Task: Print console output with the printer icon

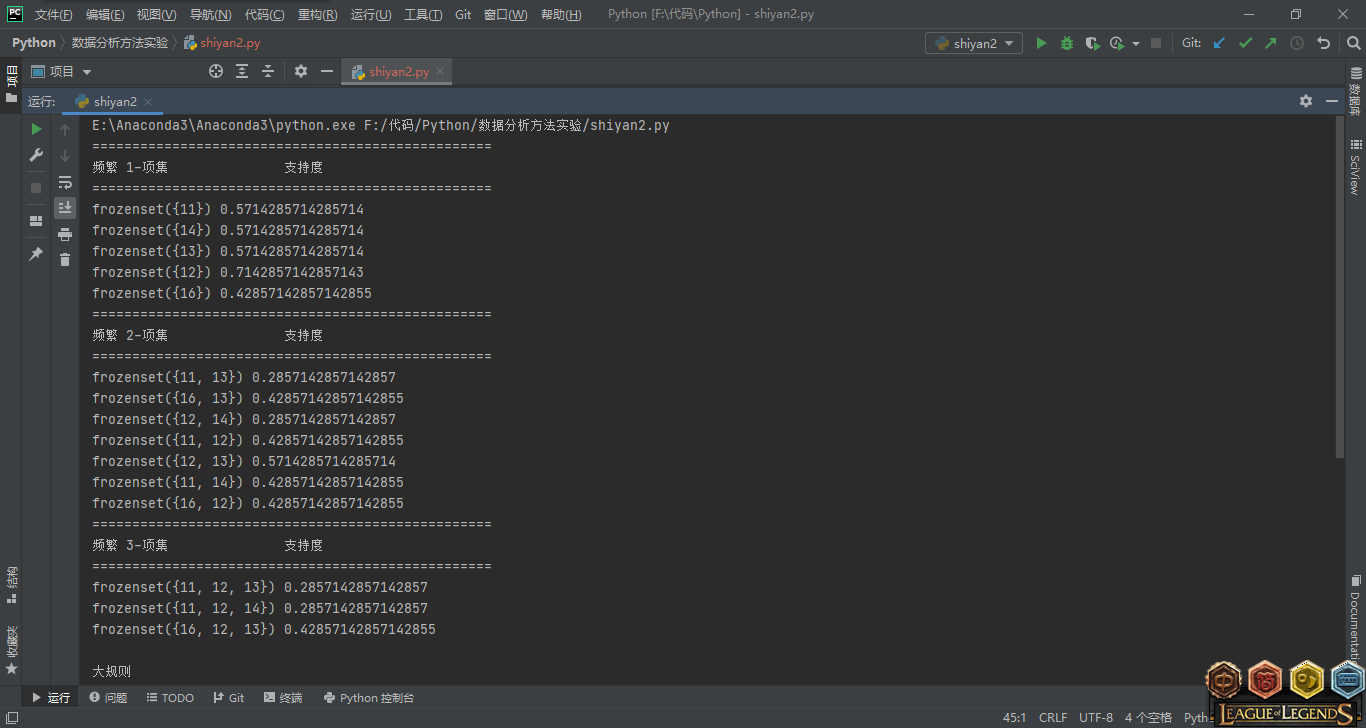Action: pos(65,234)
